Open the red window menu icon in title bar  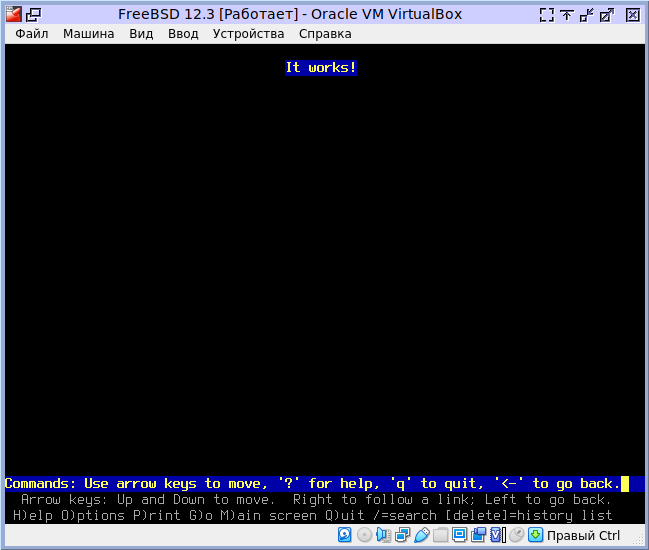point(14,14)
